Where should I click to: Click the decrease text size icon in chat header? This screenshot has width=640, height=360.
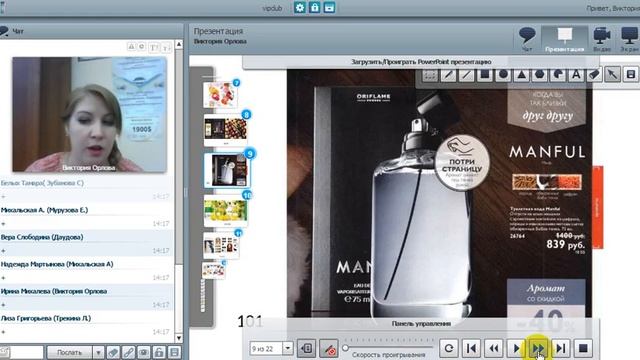pos(166,47)
